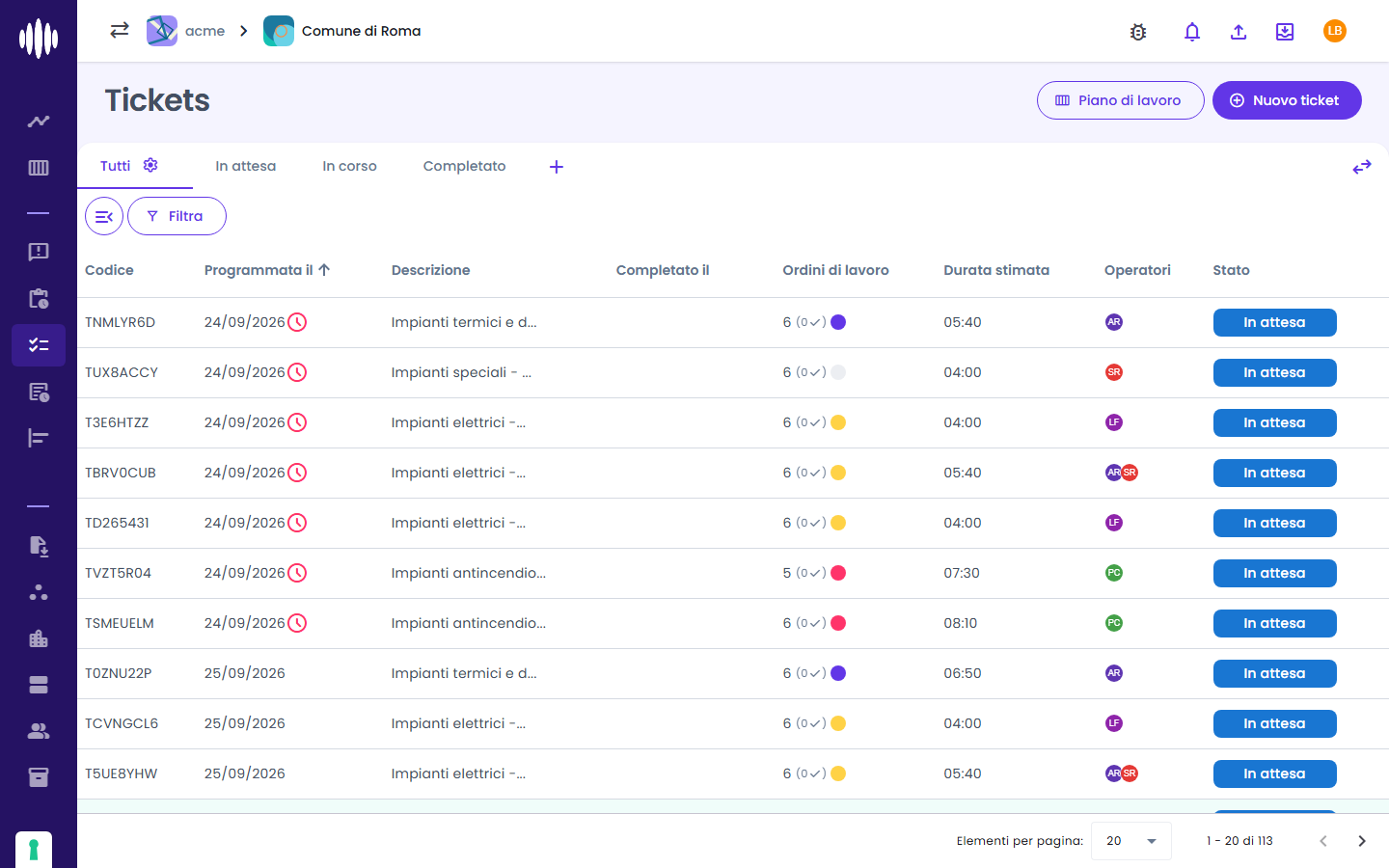Open document export sidebar icon
Screen dimensions: 1389x868
tap(39, 546)
